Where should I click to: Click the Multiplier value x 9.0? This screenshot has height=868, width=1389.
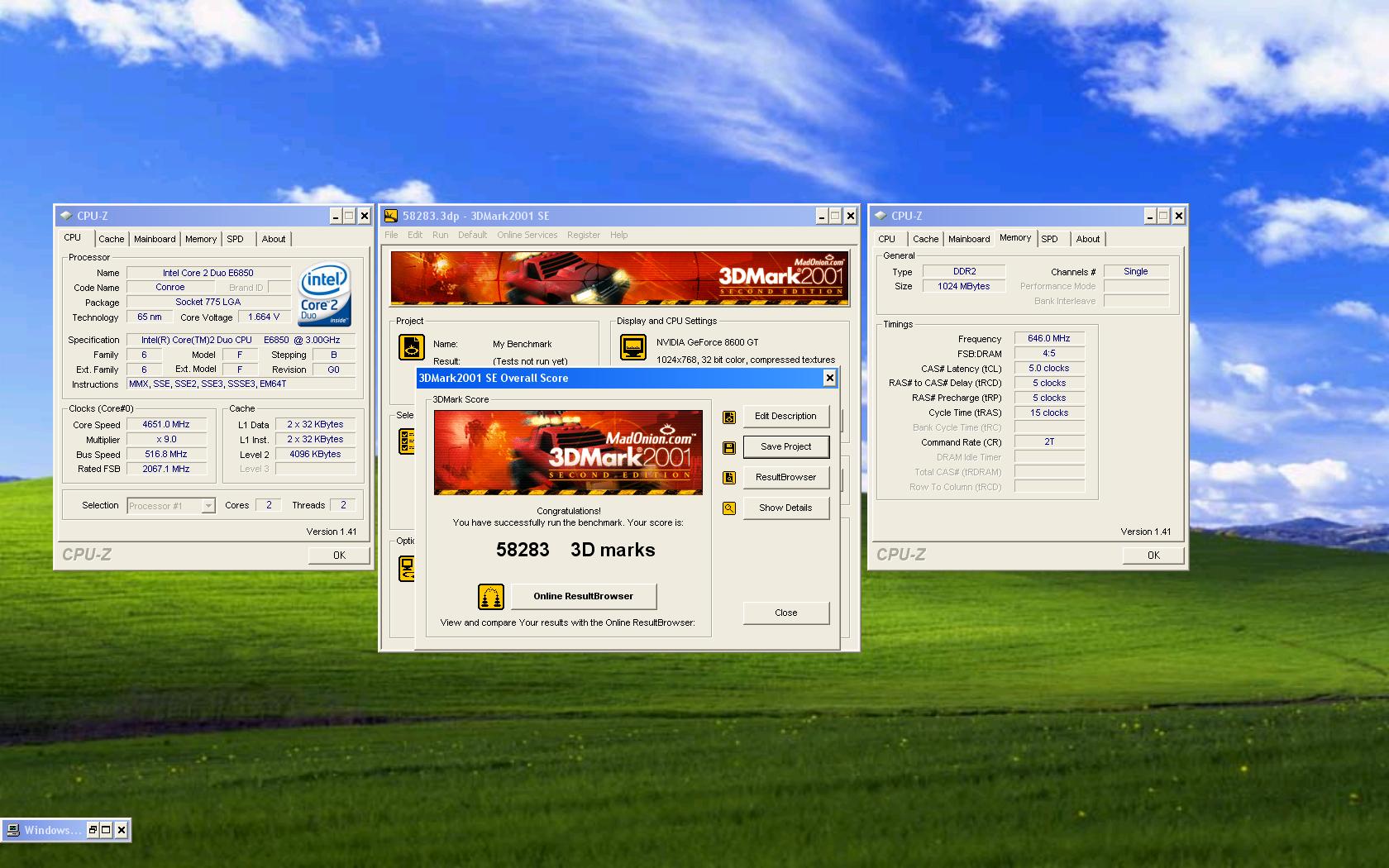click(x=166, y=439)
